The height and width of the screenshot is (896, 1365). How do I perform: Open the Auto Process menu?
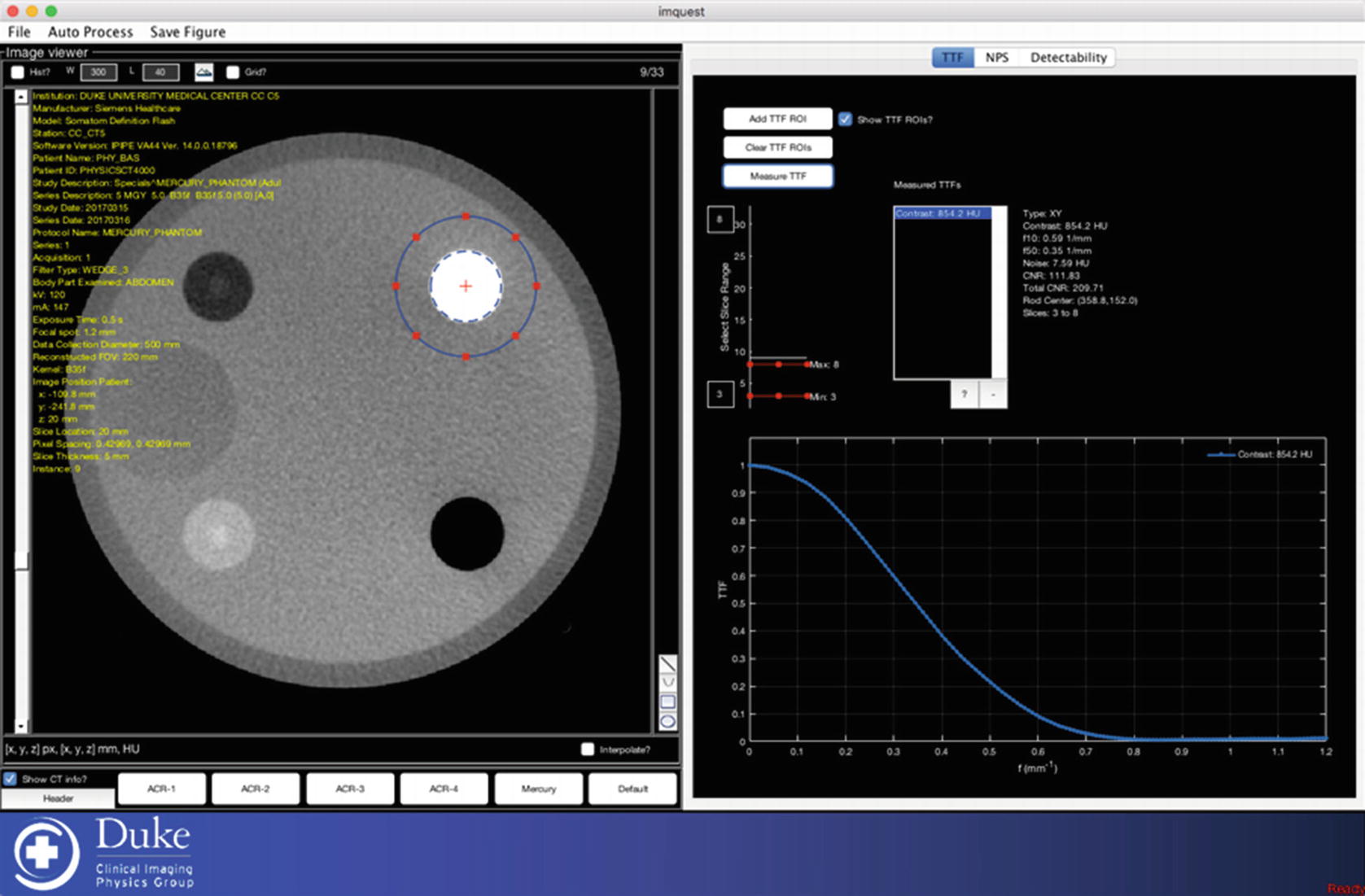90,32
